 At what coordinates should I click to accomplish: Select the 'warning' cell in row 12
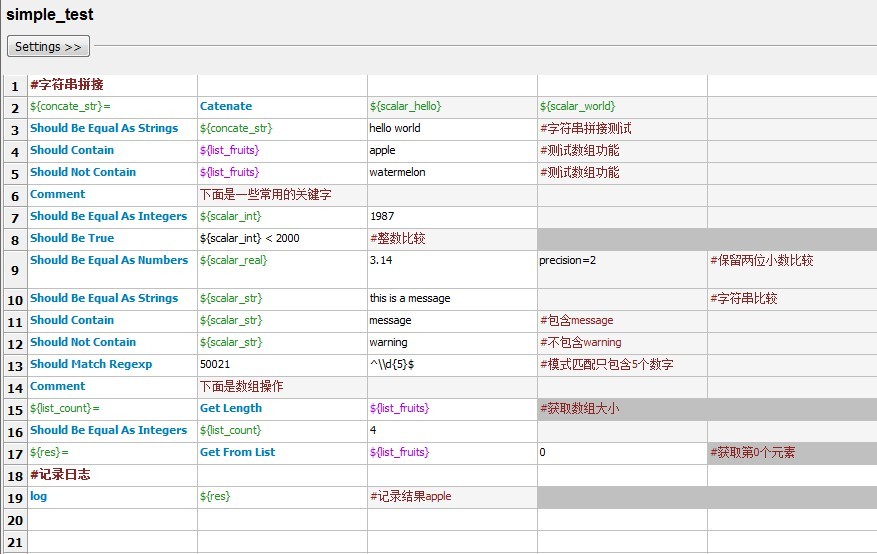(x=452, y=343)
